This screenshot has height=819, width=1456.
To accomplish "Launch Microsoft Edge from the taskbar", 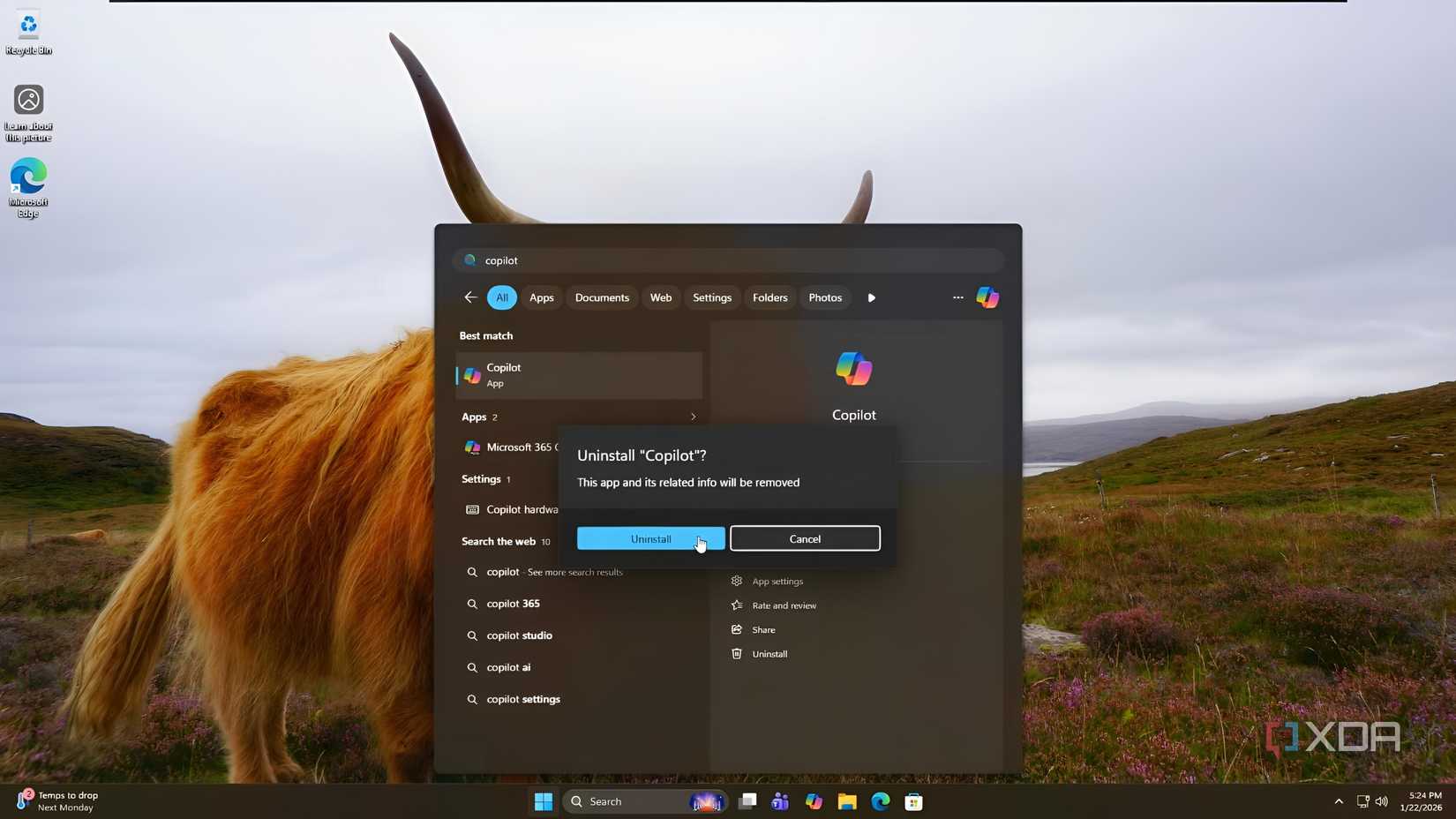I will pos(880,801).
